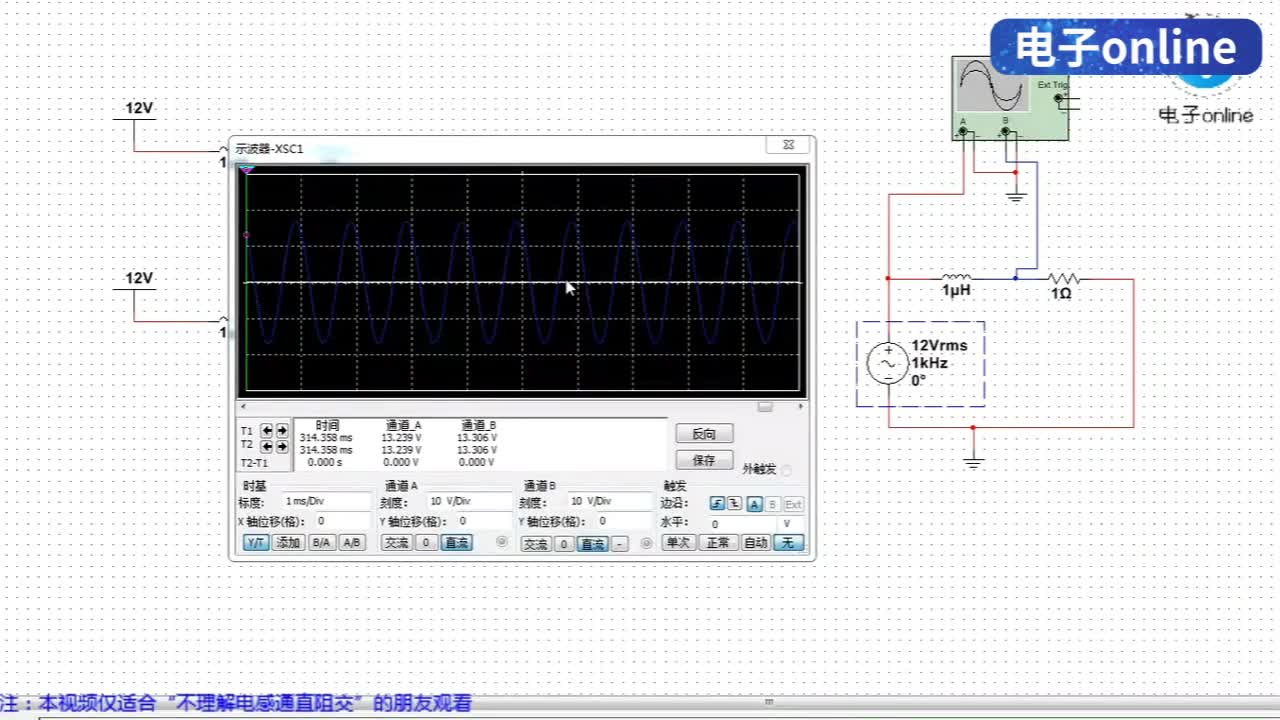
Task: Select the ground symbol below the AC source
Action: tap(973, 462)
